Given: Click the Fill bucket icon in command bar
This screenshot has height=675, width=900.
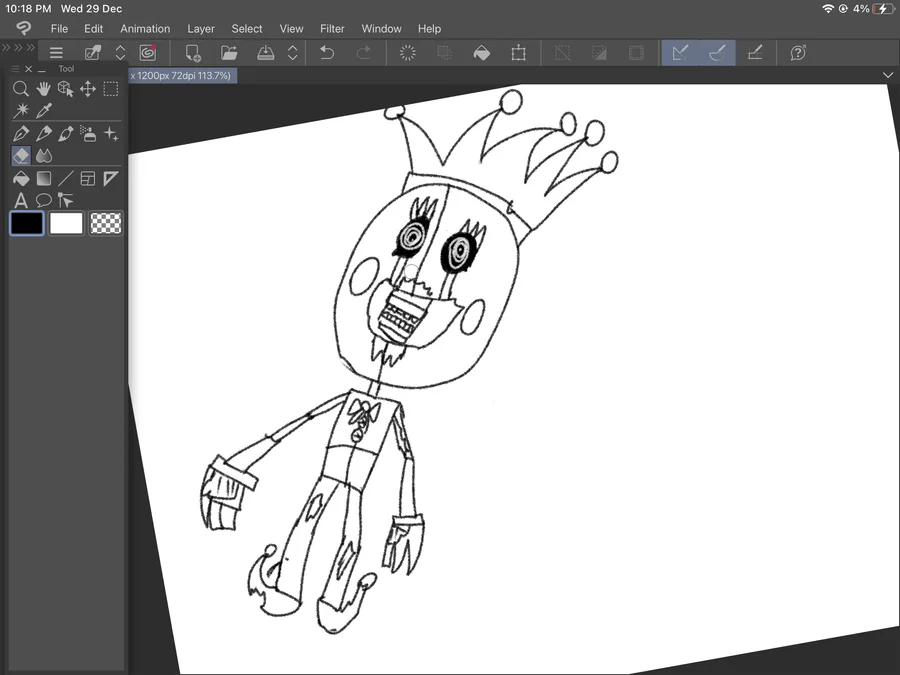Looking at the screenshot, I should [482, 53].
